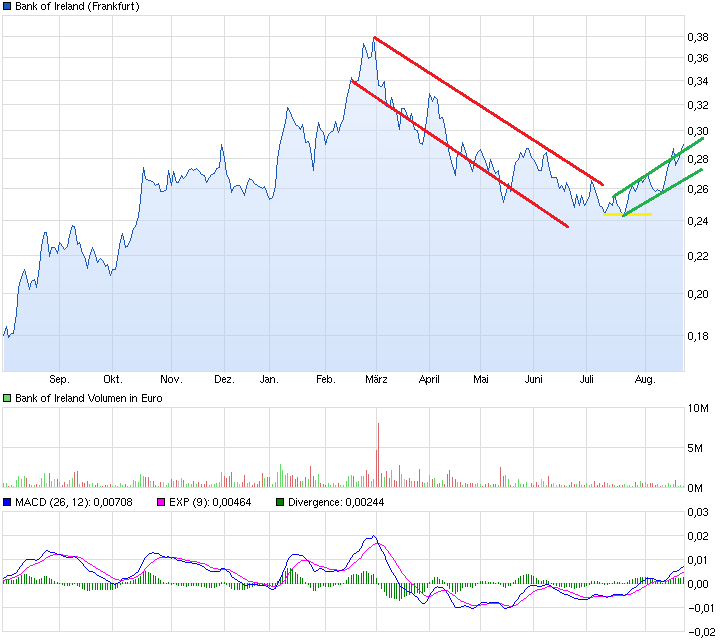The height and width of the screenshot is (640, 726).
Task: Click the 0,38 price axis value
Action: coord(698,38)
